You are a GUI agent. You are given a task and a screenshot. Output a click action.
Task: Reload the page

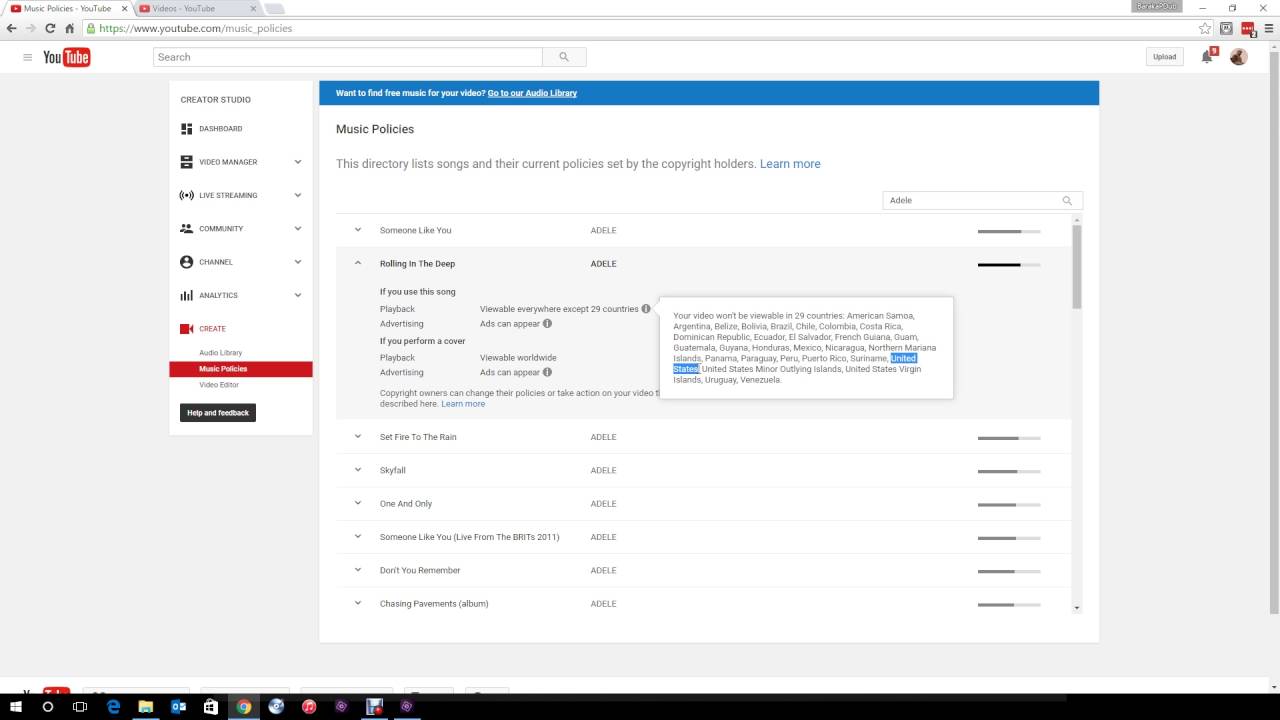(x=50, y=28)
